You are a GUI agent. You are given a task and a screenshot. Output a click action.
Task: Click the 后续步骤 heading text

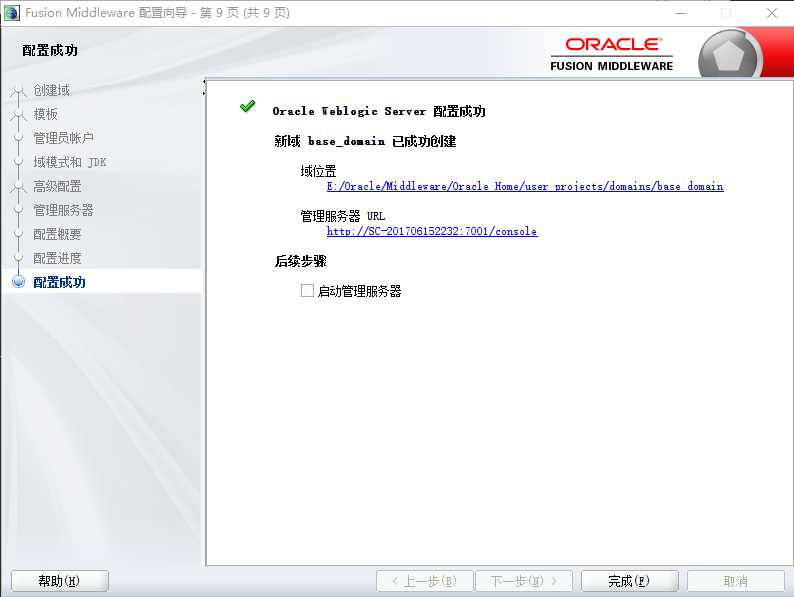tap(301, 261)
